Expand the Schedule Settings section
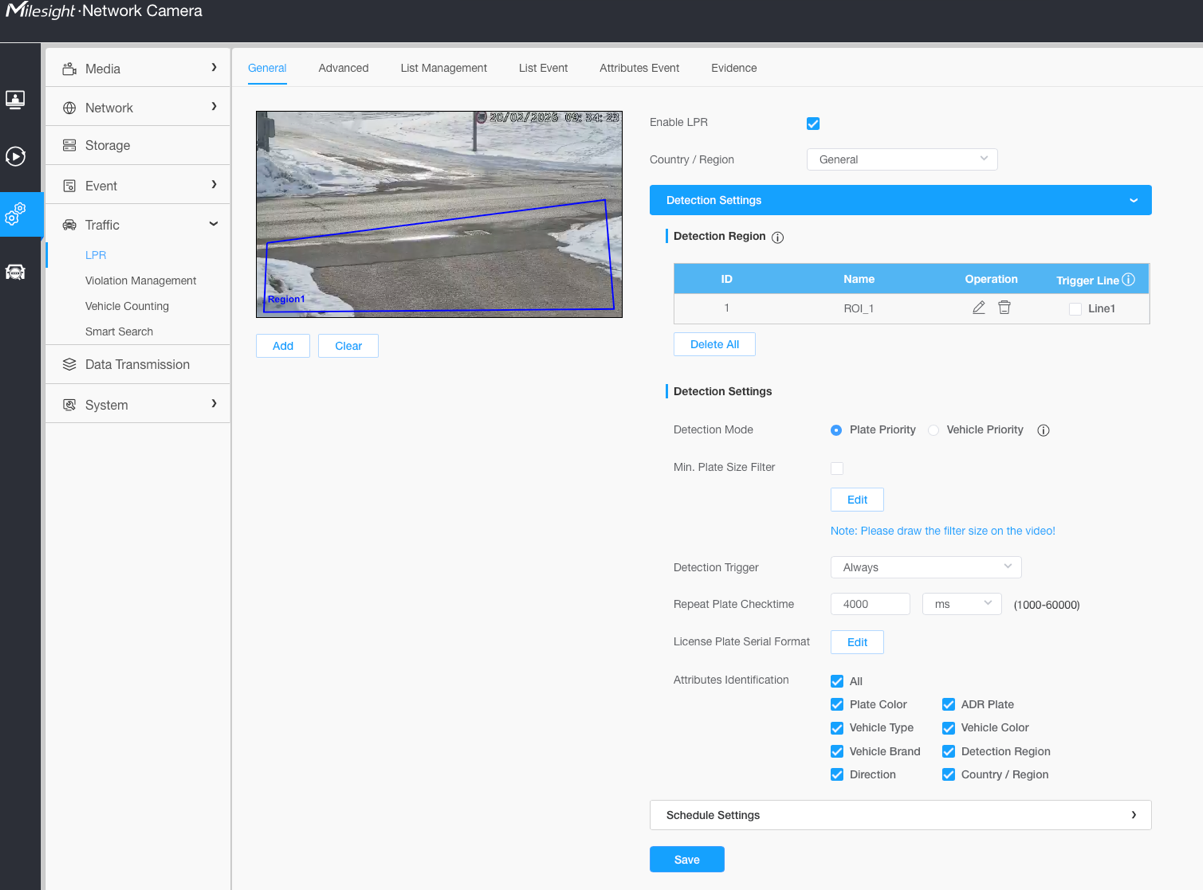Image resolution: width=1203 pixels, height=890 pixels. [x=900, y=815]
